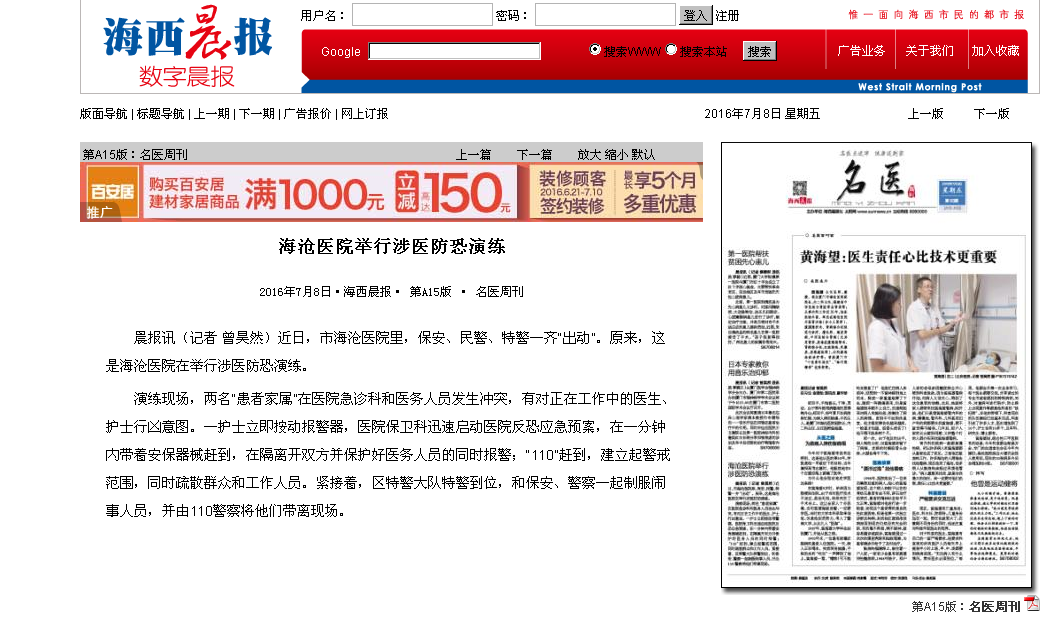Go to the next issue via 下一期
Screen dimensions: 1047x629
[x=259, y=114]
